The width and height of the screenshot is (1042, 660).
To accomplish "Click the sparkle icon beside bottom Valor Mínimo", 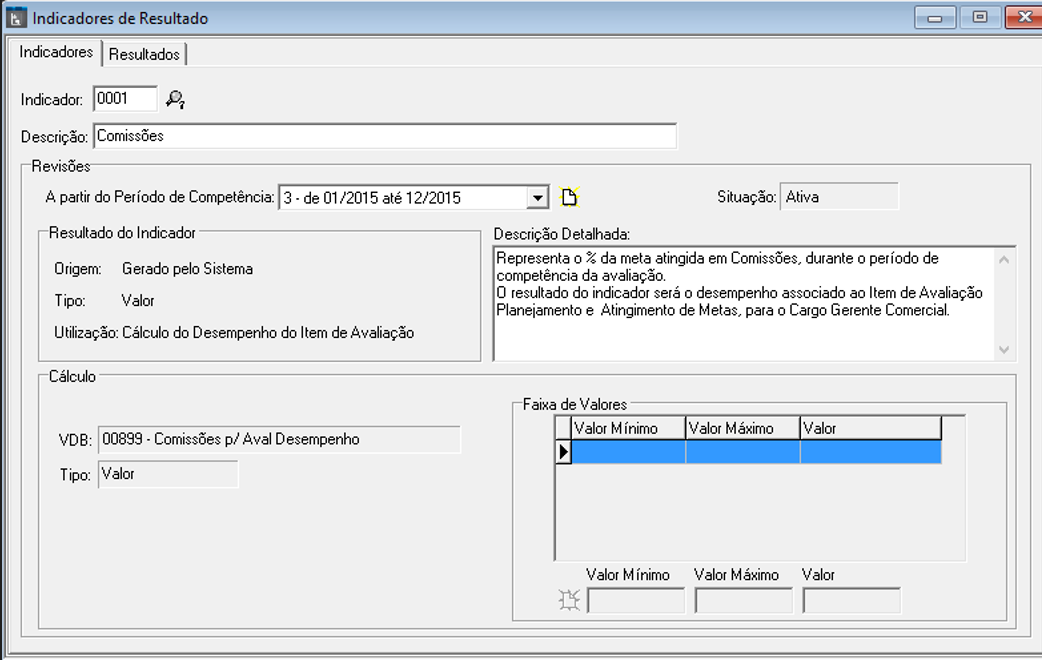I will [x=569, y=600].
